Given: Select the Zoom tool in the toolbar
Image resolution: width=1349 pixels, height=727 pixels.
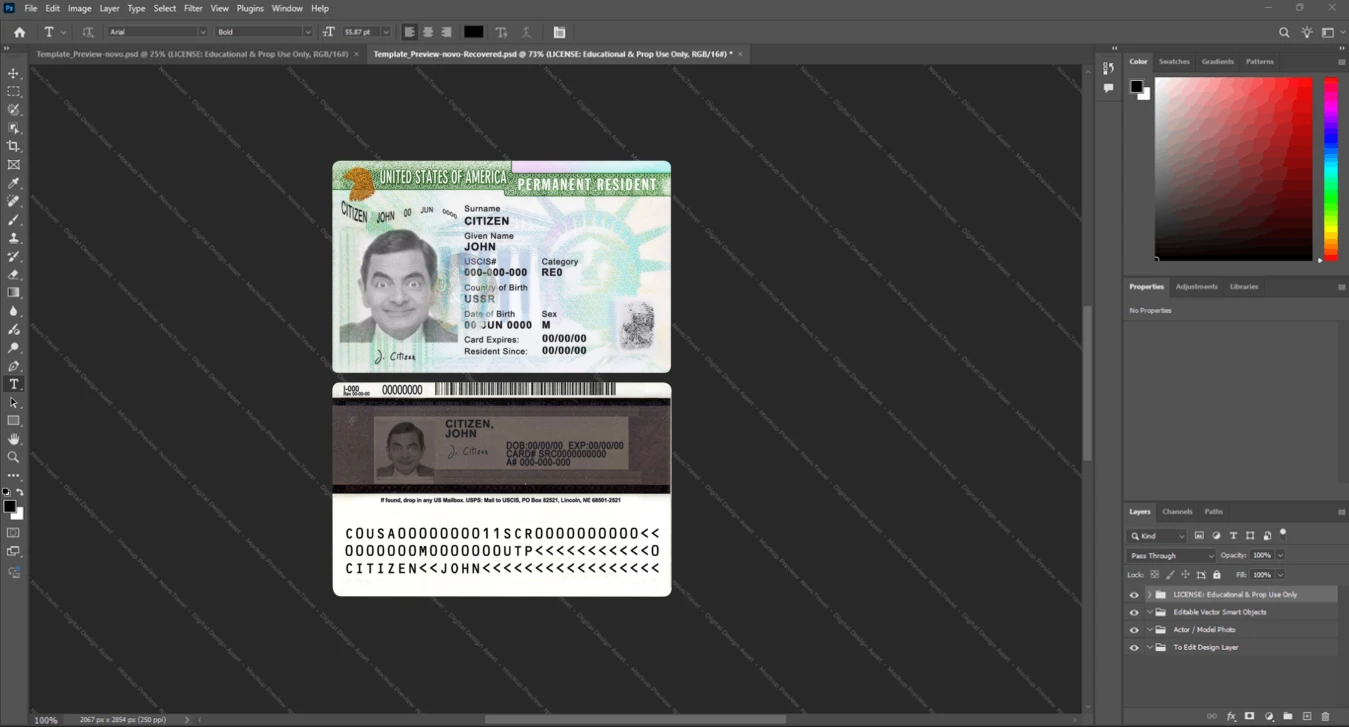Looking at the screenshot, I should coord(14,457).
